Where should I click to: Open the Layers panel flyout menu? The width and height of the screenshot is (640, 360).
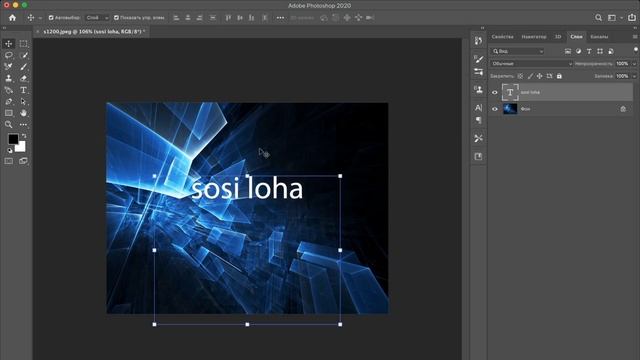click(635, 37)
